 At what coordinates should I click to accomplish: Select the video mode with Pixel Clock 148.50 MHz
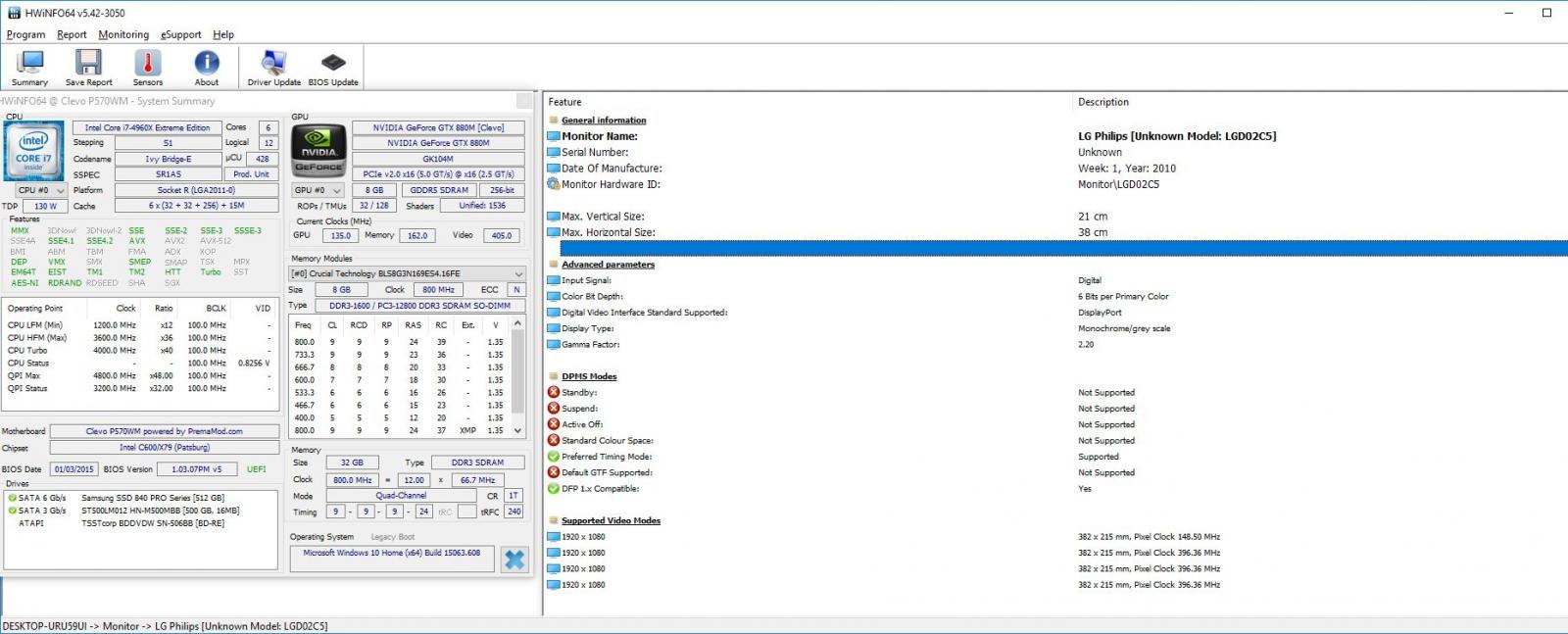pyautogui.click(x=1056, y=537)
